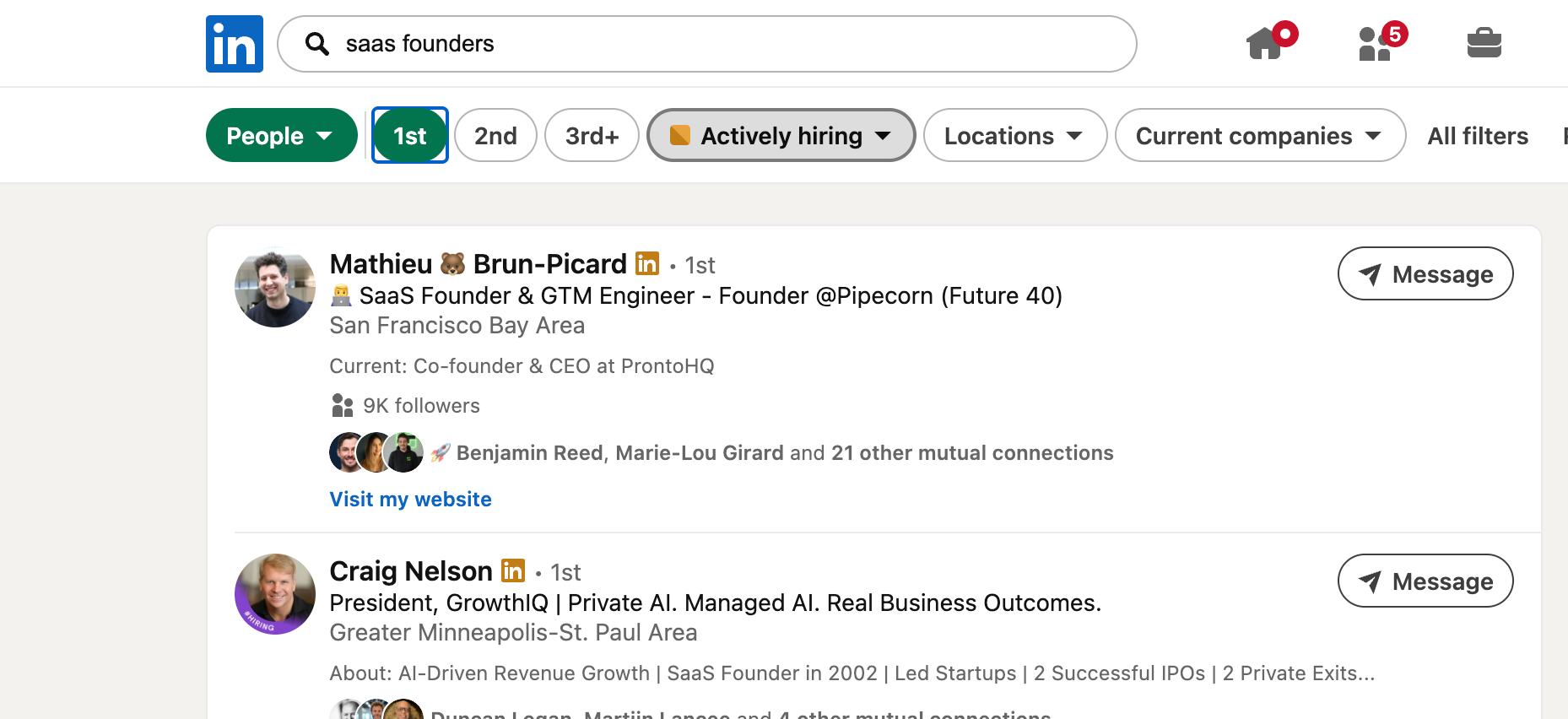The height and width of the screenshot is (719, 1568).
Task: Toggle off the 1st connections filter
Action: (x=410, y=135)
